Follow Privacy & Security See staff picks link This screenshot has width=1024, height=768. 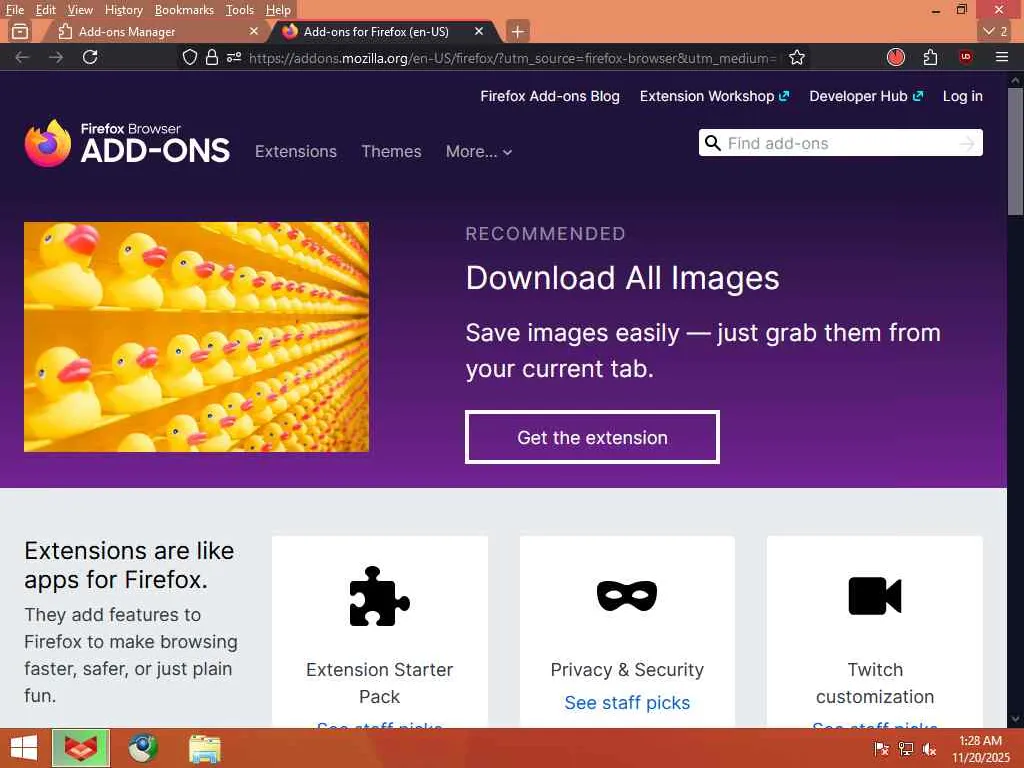pos(627,703)
